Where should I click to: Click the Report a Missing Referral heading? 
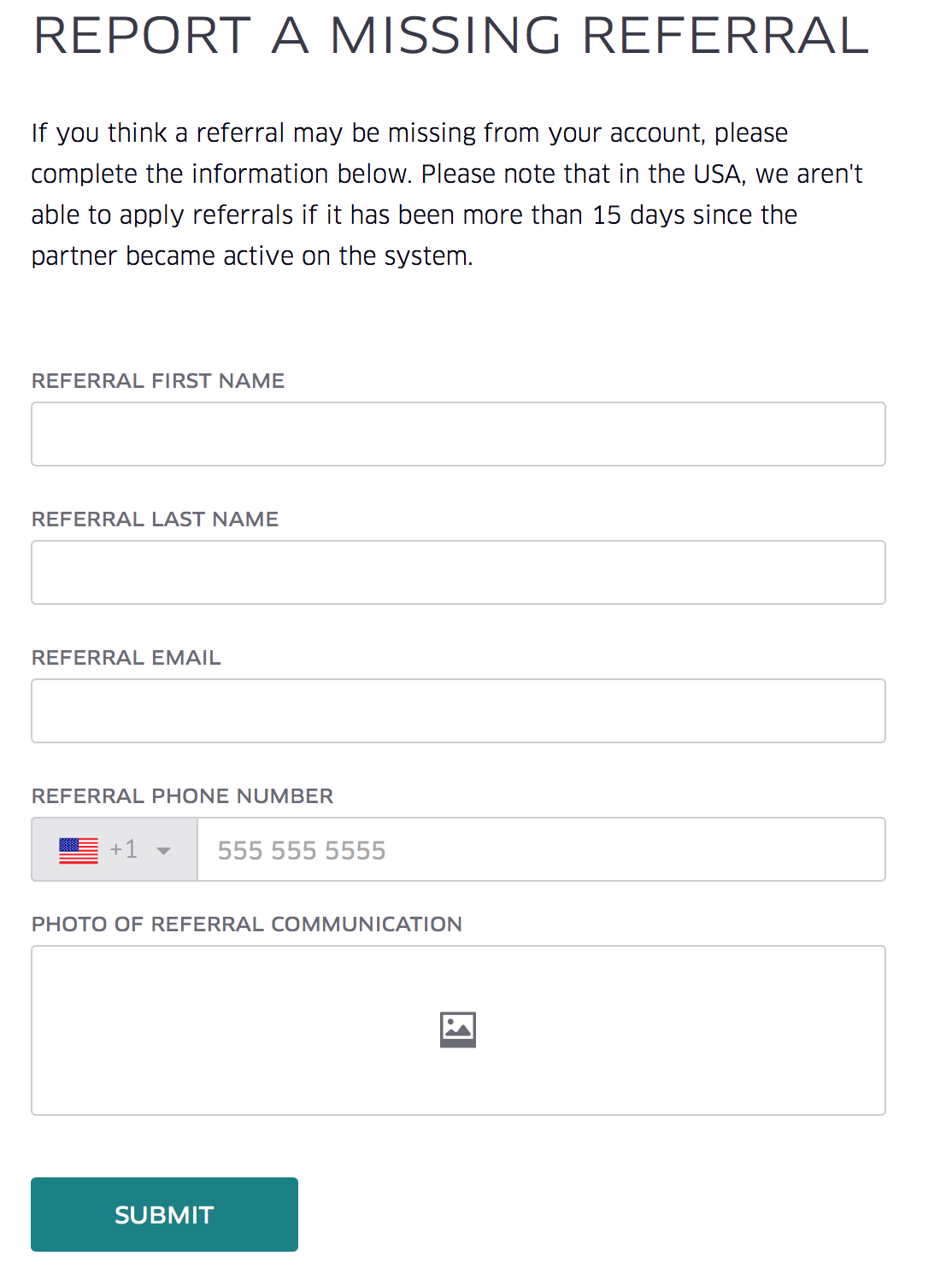[x=450, y=36]
